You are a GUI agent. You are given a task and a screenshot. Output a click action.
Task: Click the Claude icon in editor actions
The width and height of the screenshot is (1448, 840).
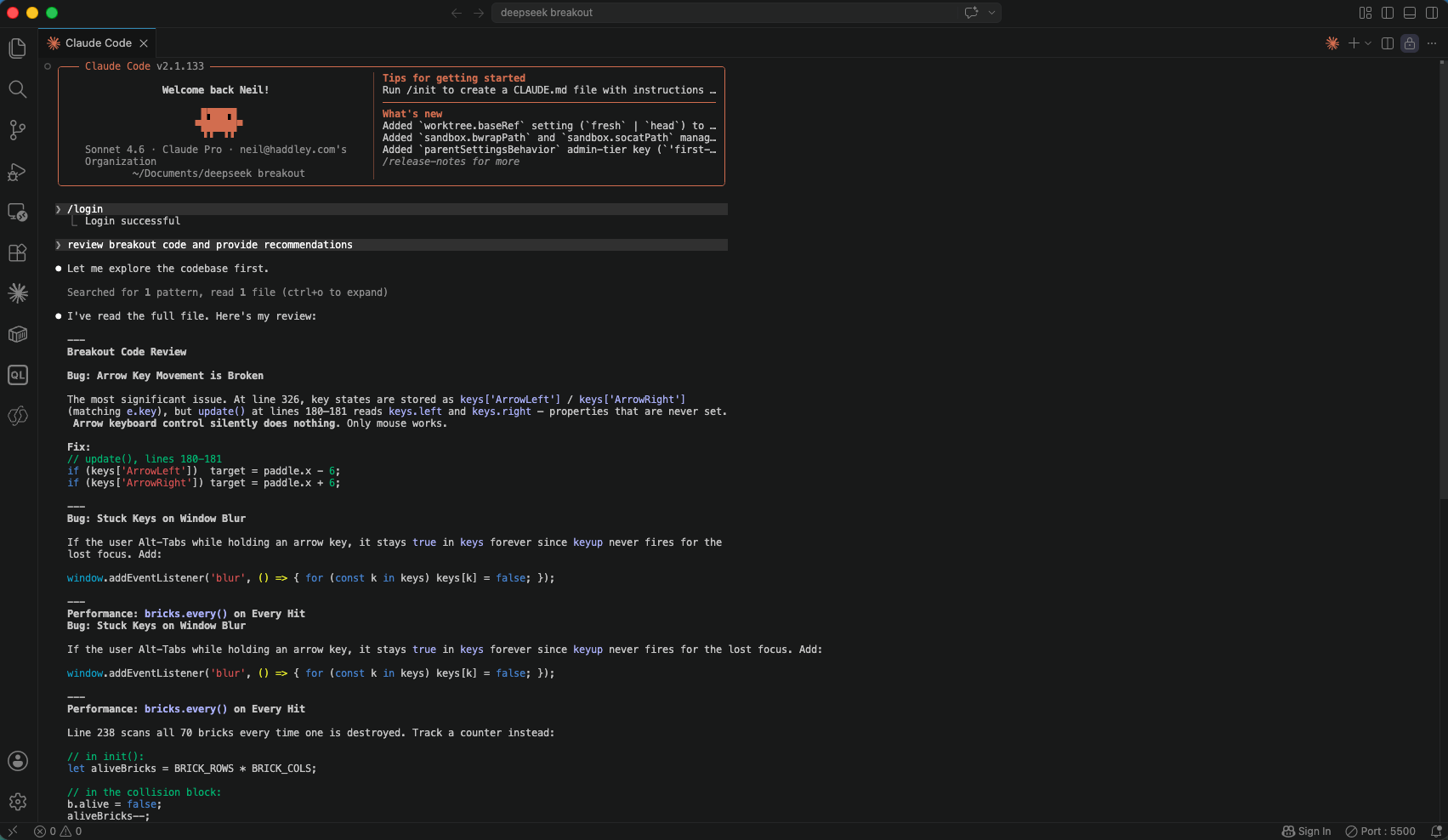click(1332, 43)
